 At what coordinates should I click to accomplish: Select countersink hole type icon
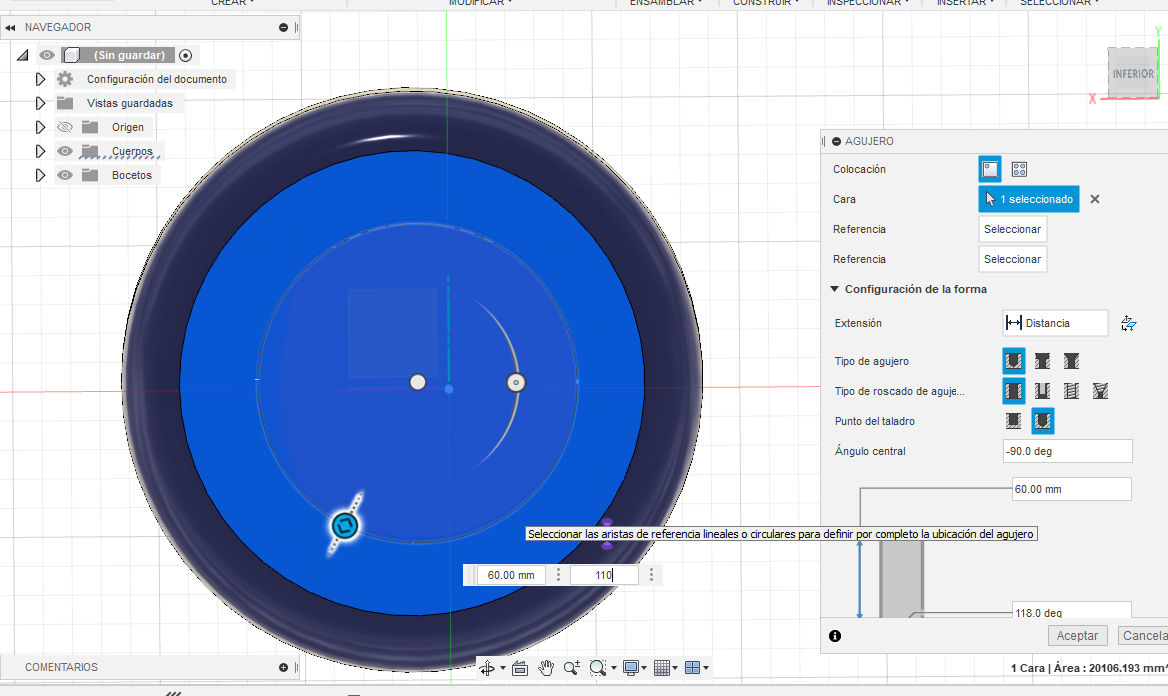(x=1071, y=361)
